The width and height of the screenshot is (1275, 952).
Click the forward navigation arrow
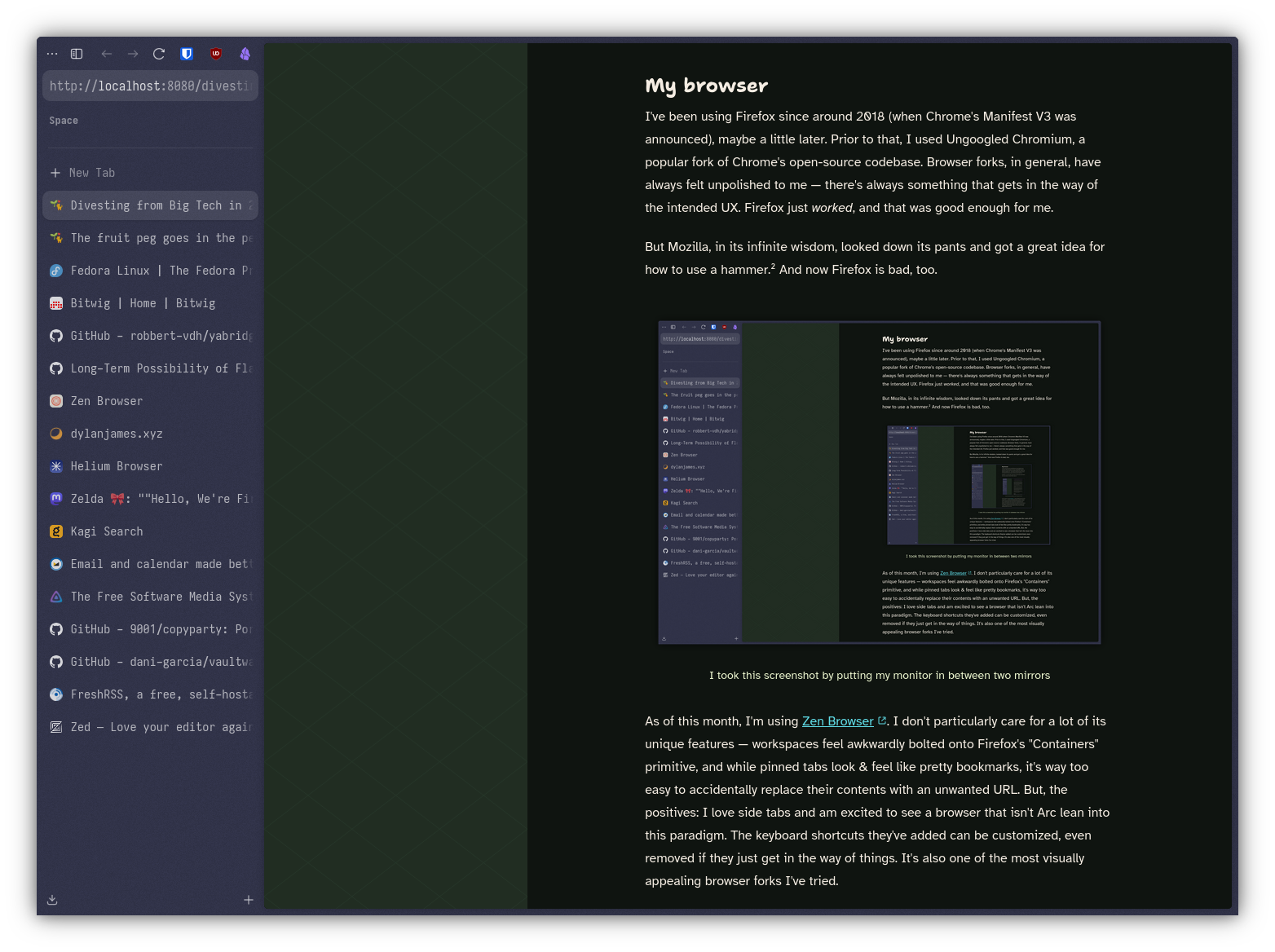pos(133,54)
